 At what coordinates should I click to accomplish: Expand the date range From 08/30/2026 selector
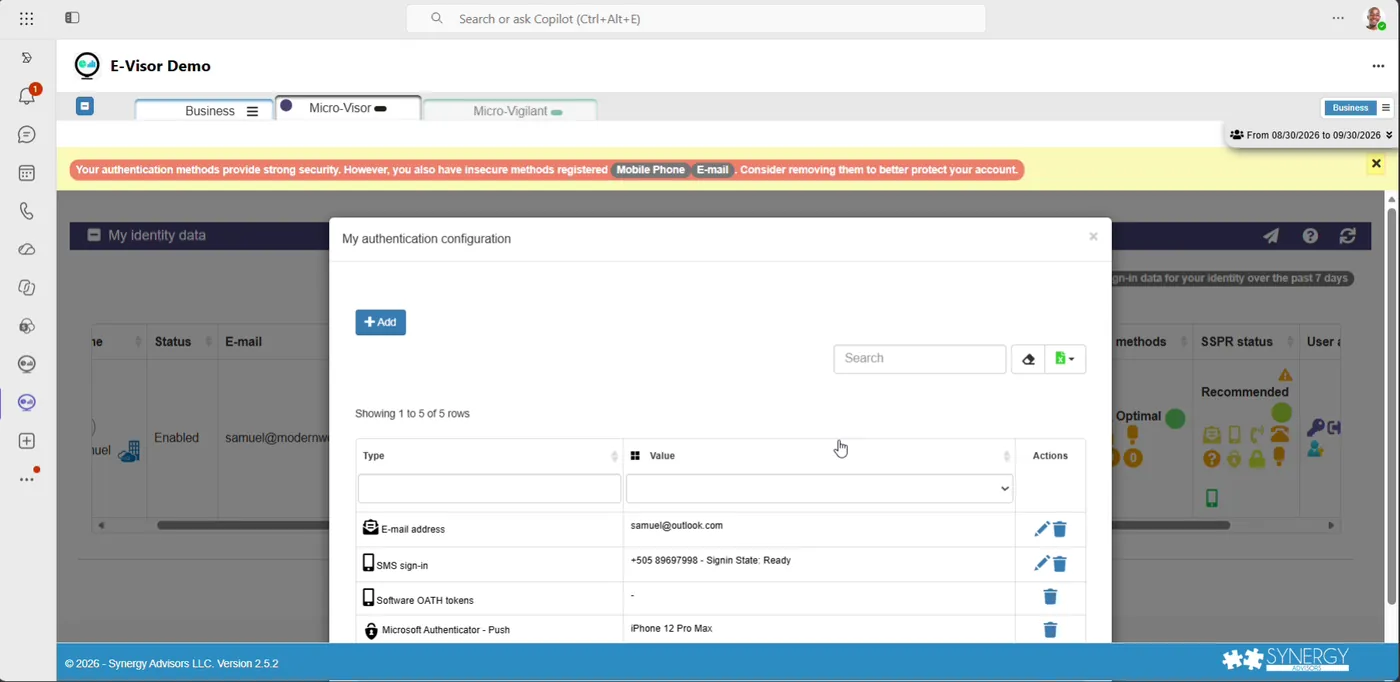click(x=1310, y=135)
